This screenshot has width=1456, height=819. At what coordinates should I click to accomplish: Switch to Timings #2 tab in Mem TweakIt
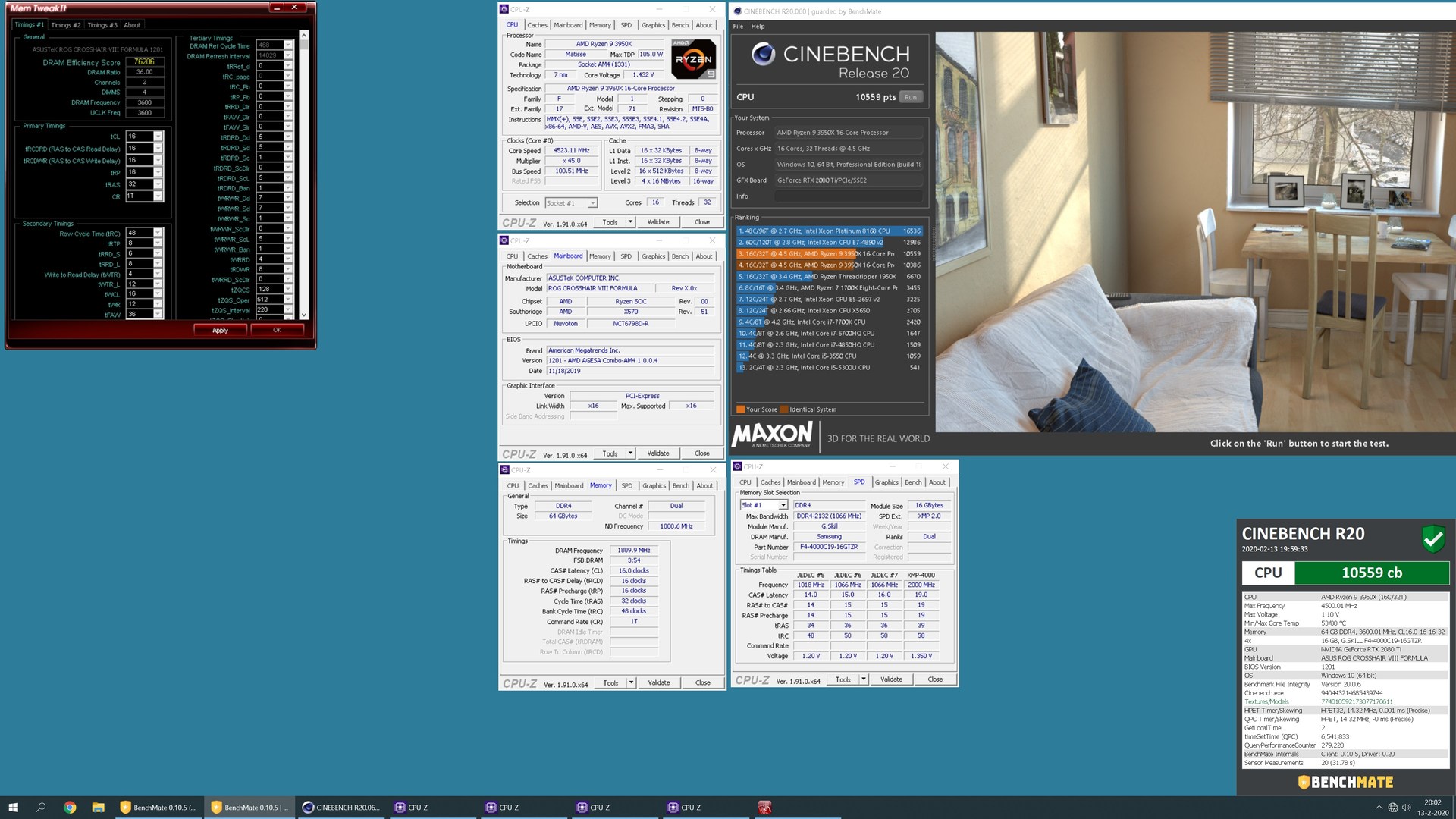(66, 25)
